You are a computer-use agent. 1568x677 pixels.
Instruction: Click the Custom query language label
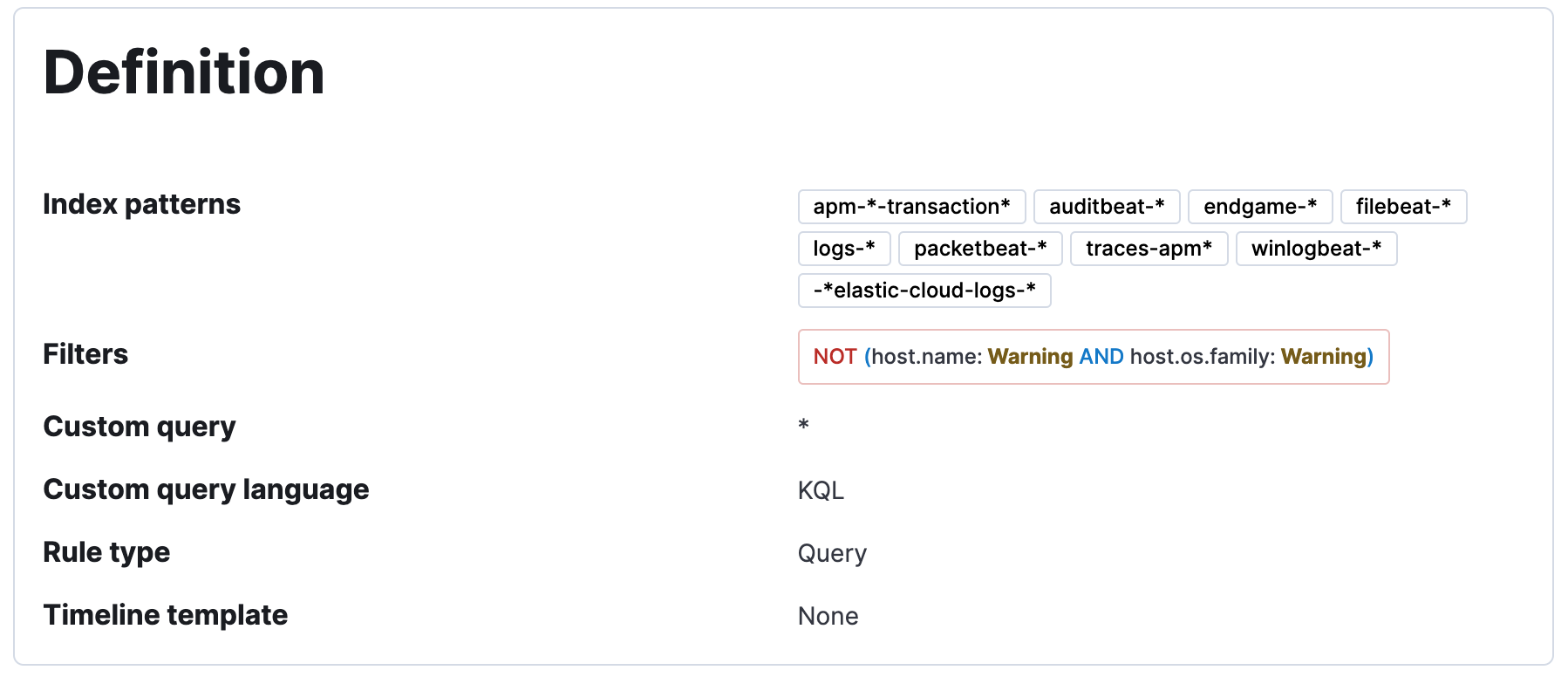tap(206, 490)
